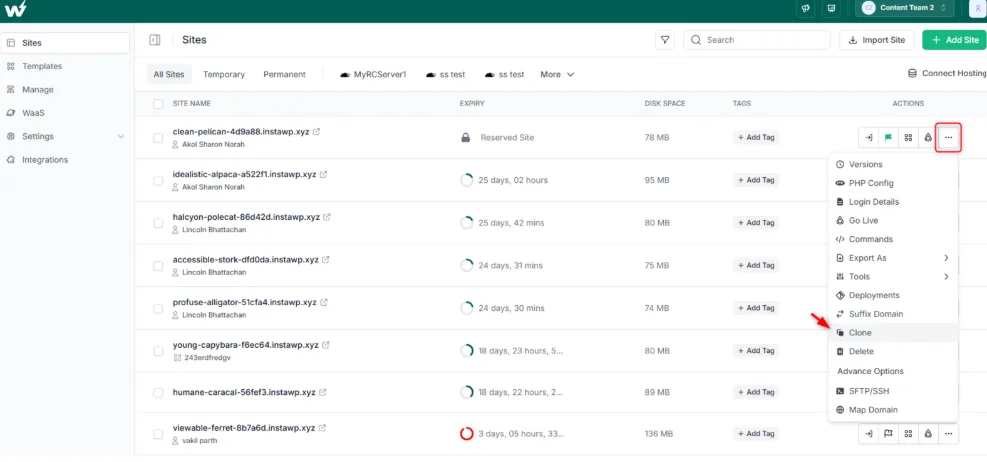987x462 pixels.
Task: Open the three-dots menu for viewable-ferret
Action: (x=948, y=434)
